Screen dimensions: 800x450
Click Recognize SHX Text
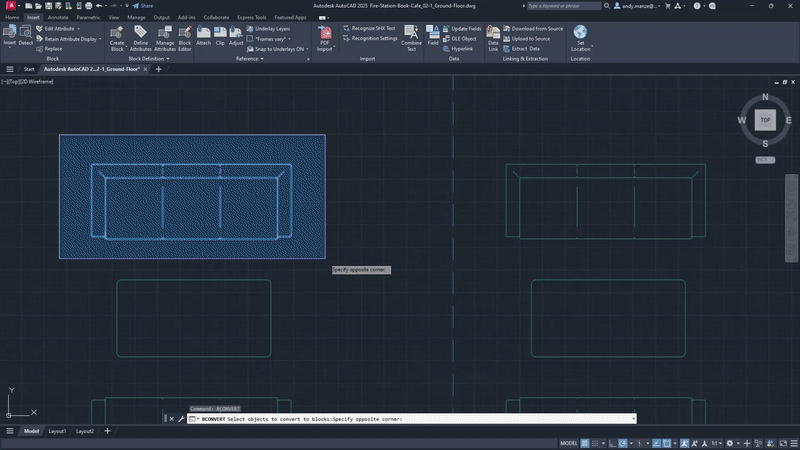point(369,29)
